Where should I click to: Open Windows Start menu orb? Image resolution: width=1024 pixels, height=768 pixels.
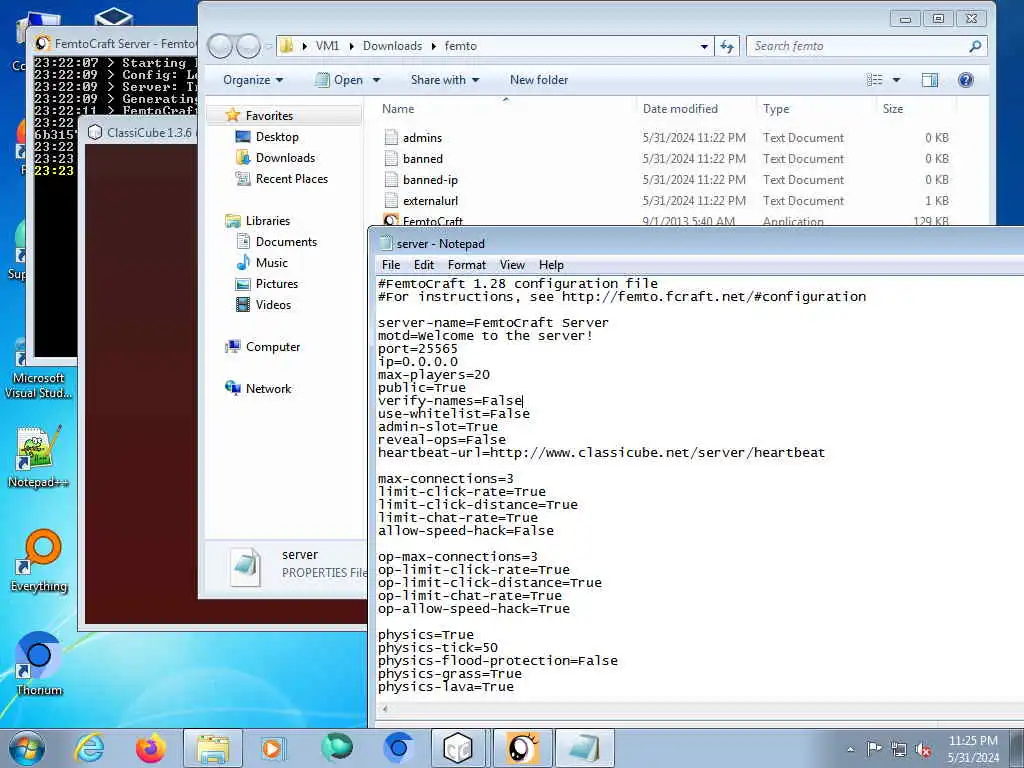click(x=27, y=748)
